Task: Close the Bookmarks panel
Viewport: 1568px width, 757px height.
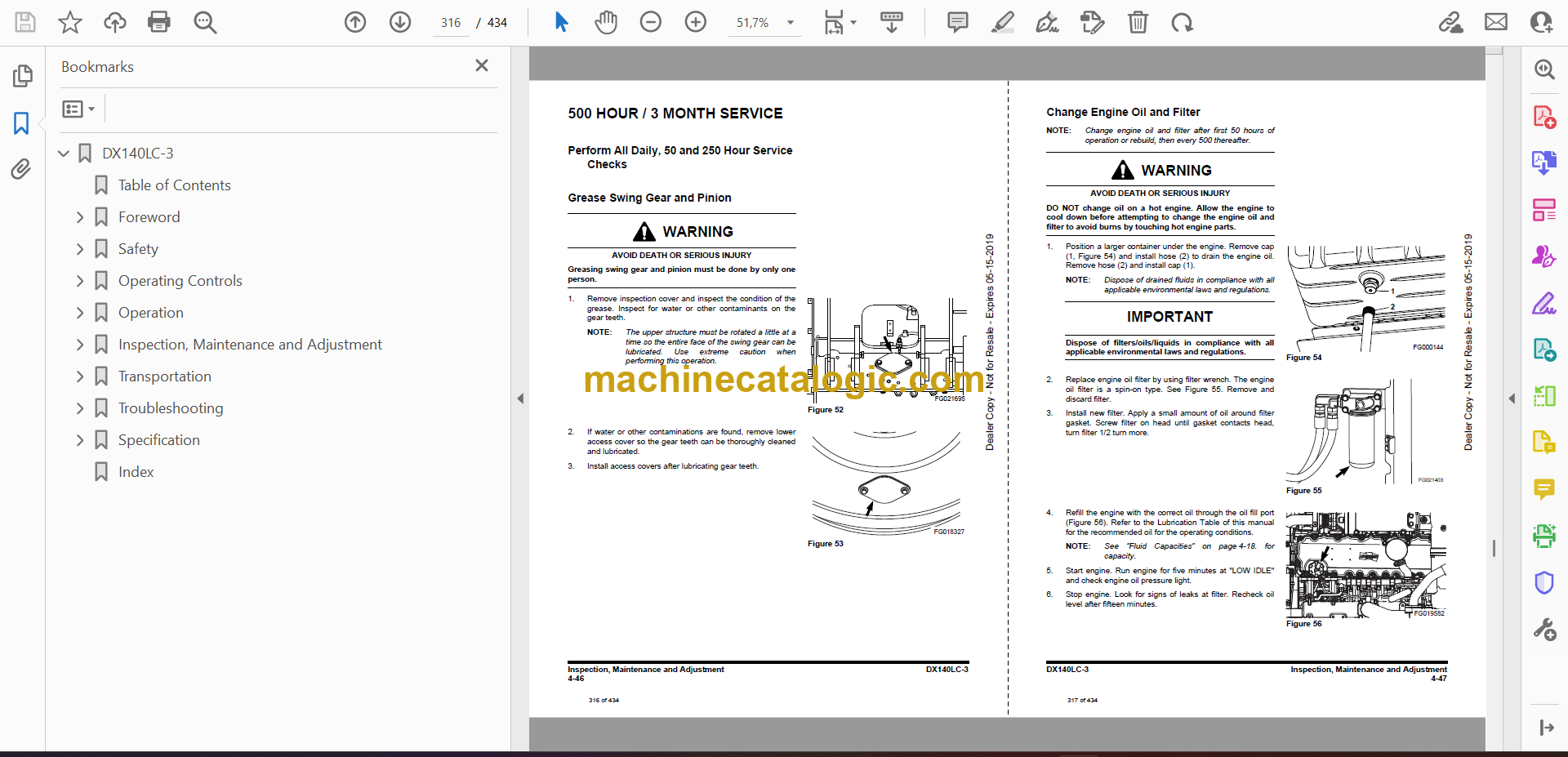Action: click(x=482, y=65)
